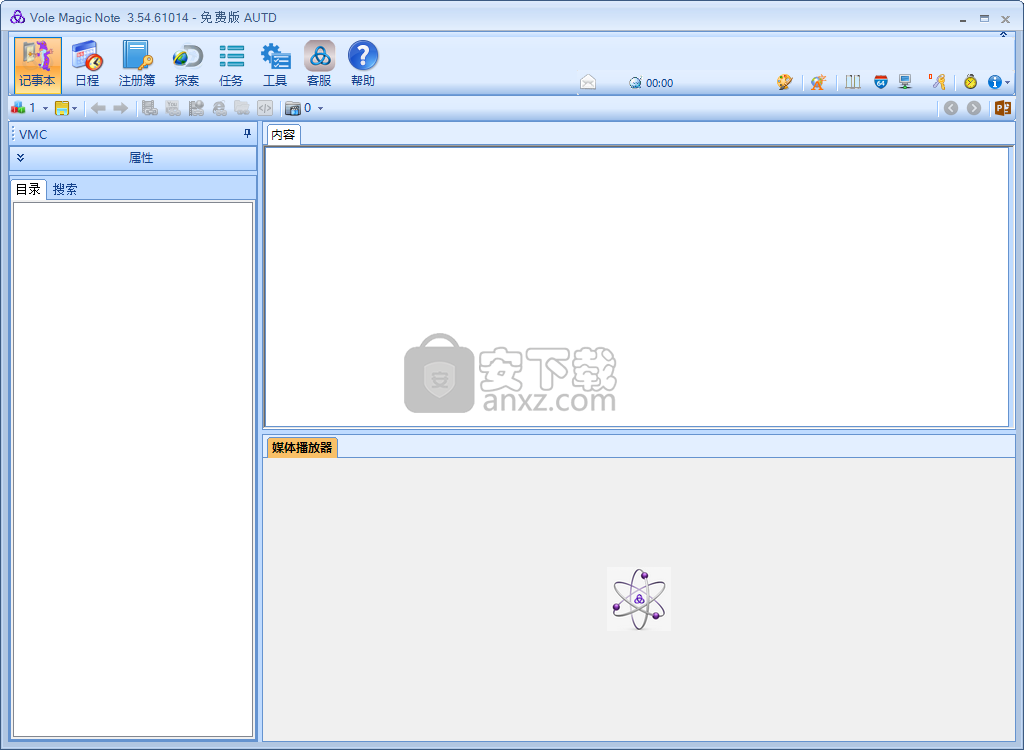Open the 探索 explore module
Screen dimensions: 1024x750
click(x=187, y=65)
